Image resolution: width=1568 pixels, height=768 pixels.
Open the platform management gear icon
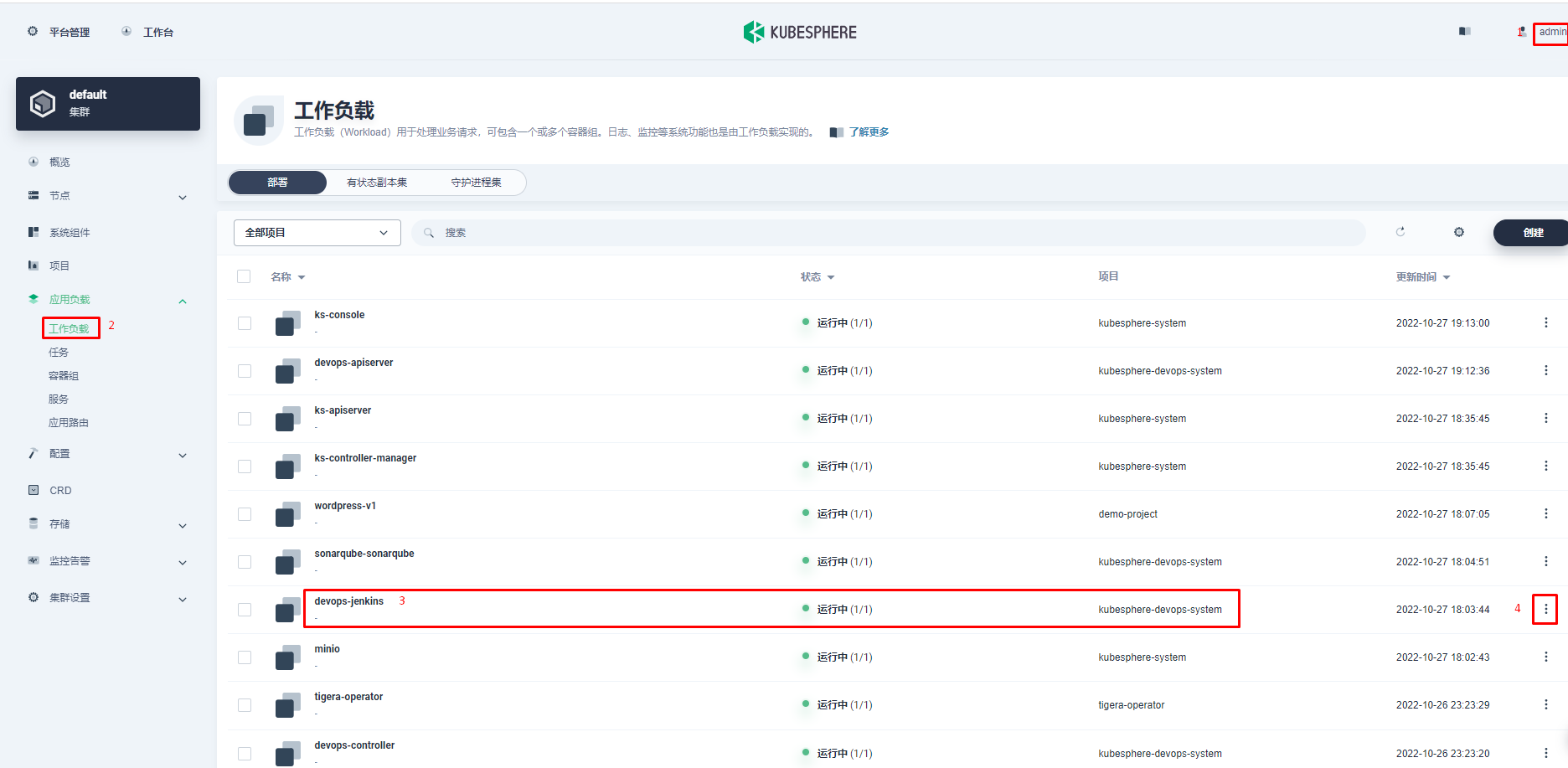tap(33, 32)
